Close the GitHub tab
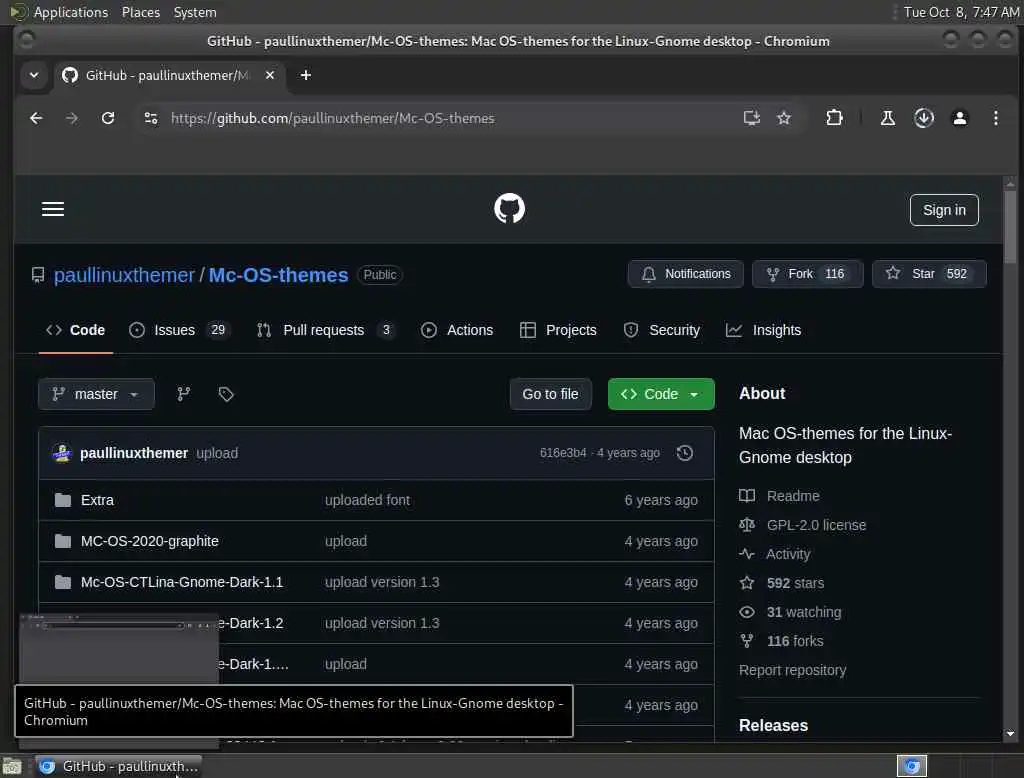Screen dimensions: 1024x778 (x=270, y=75)
